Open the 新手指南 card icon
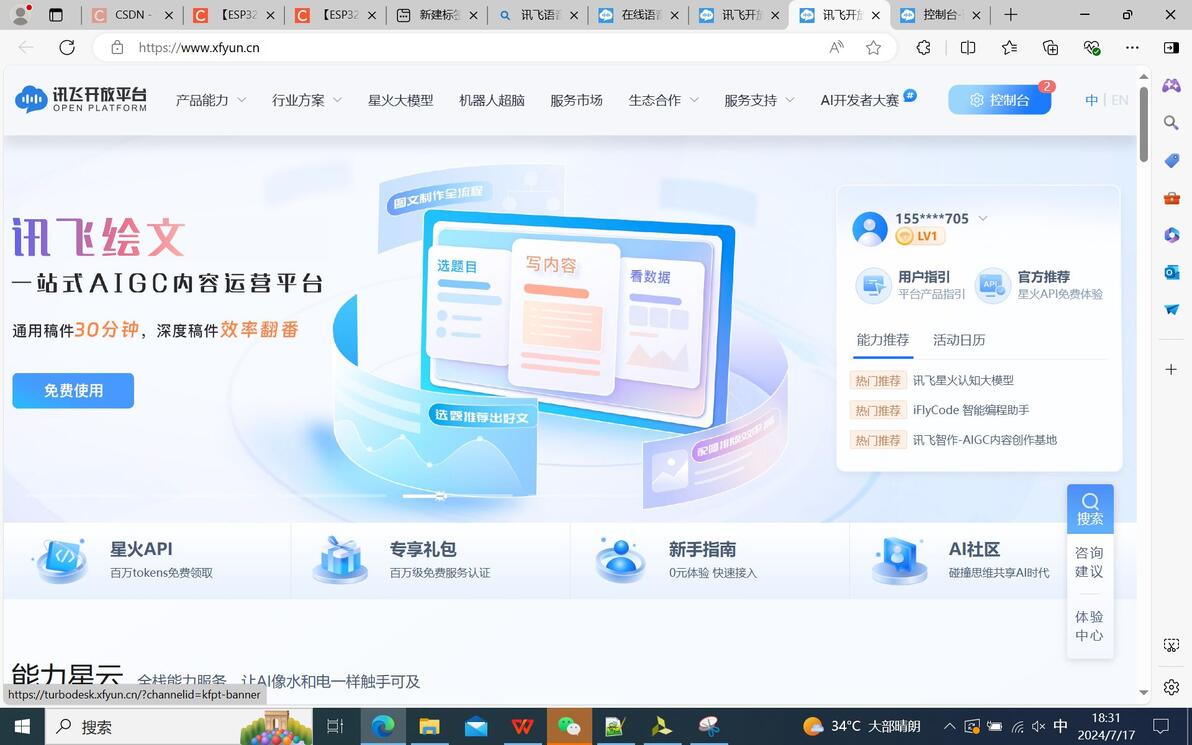 pyautogui.click(x=620, y=560)
